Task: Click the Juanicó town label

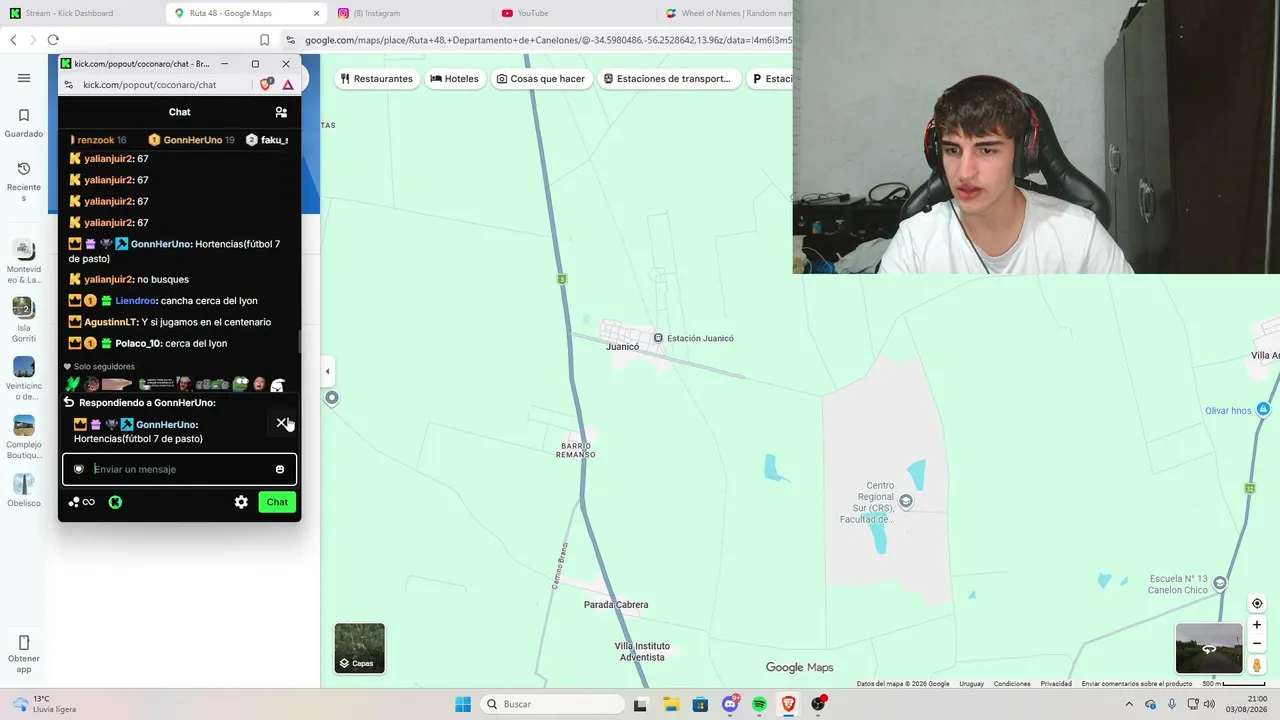Action: [x=622, y=347]
